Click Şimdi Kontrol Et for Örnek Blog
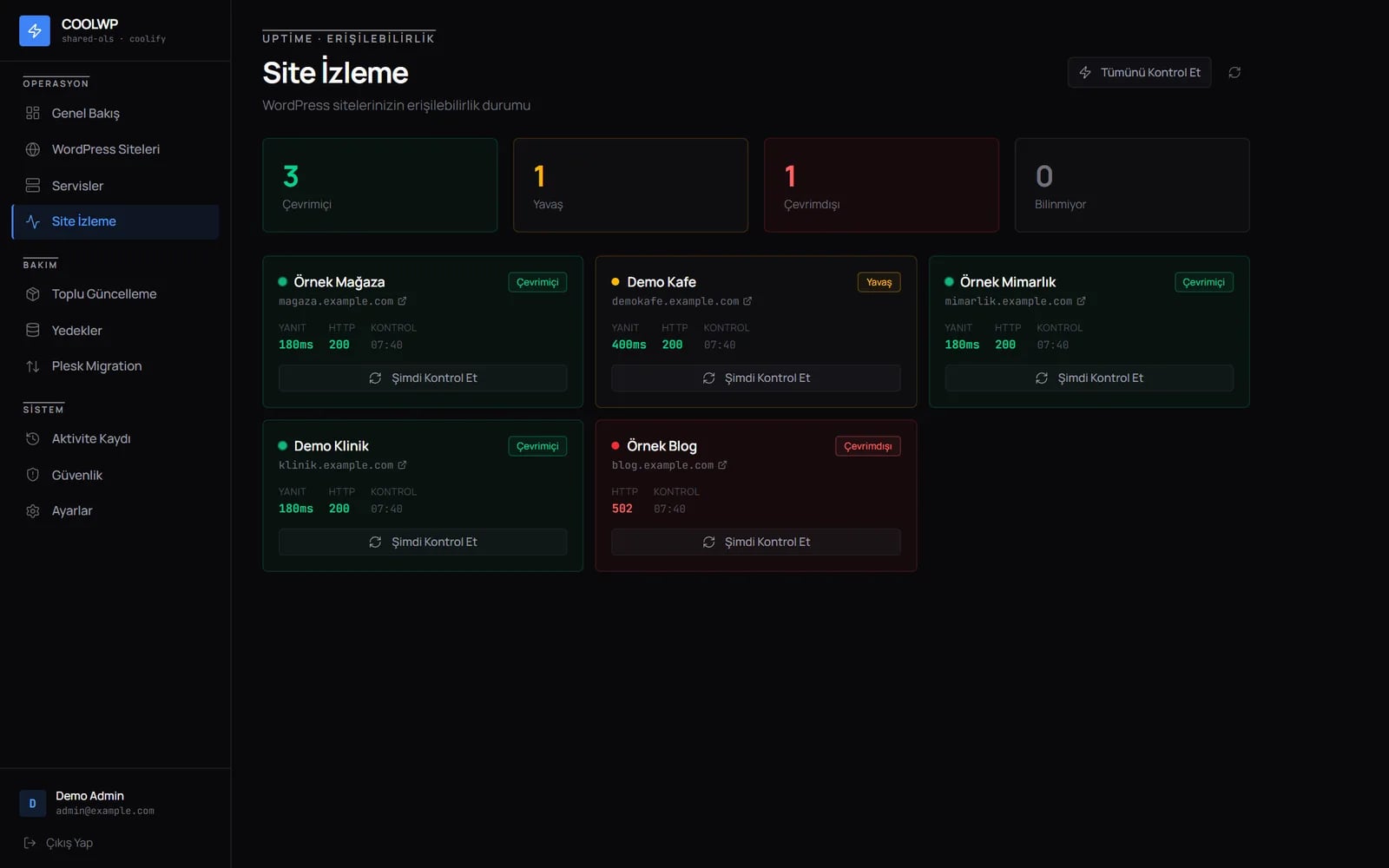This screenshot has height=868, width=1389. (755, 542)
